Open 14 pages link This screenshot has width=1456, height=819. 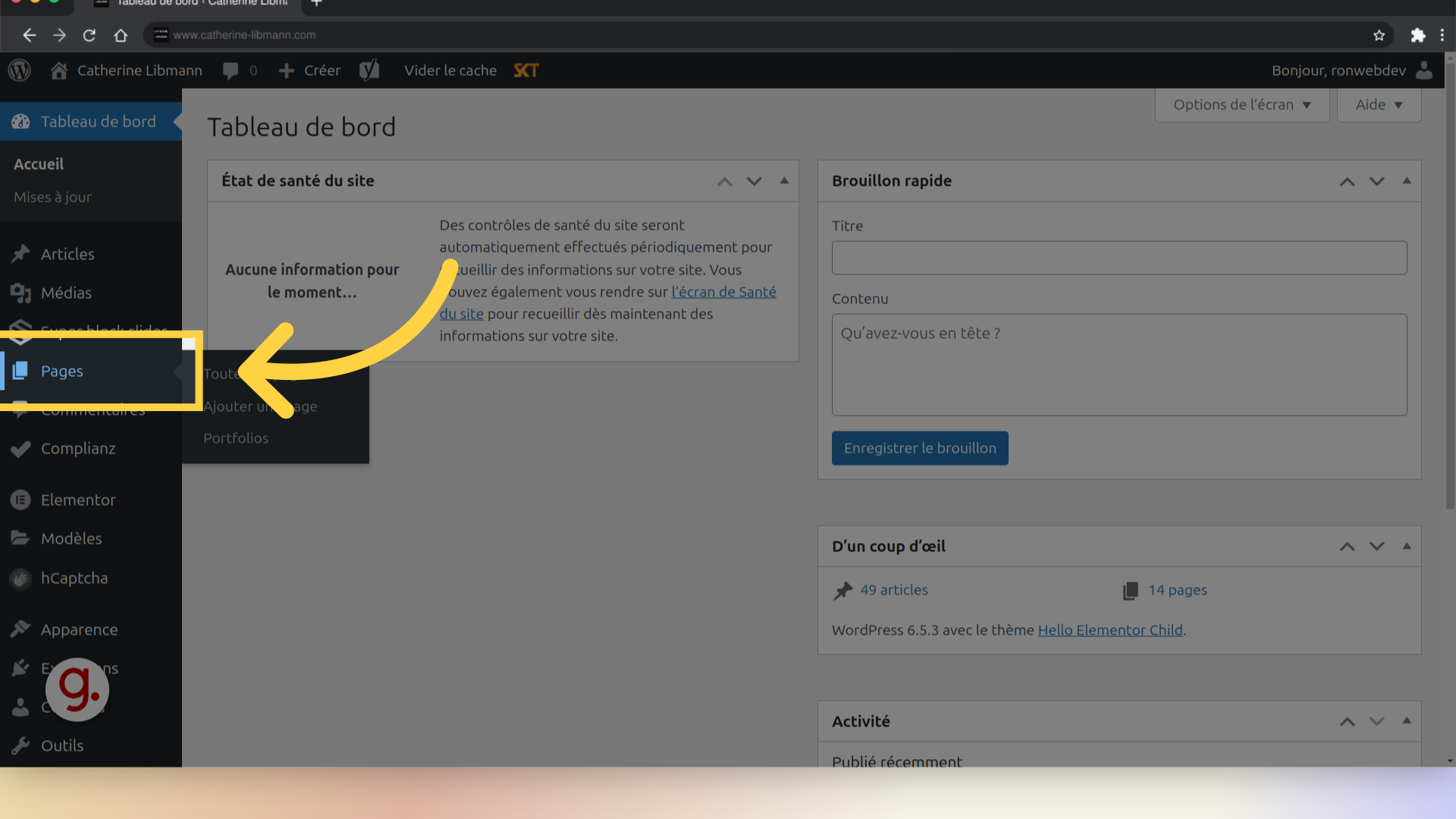(x=1178, y=590)
